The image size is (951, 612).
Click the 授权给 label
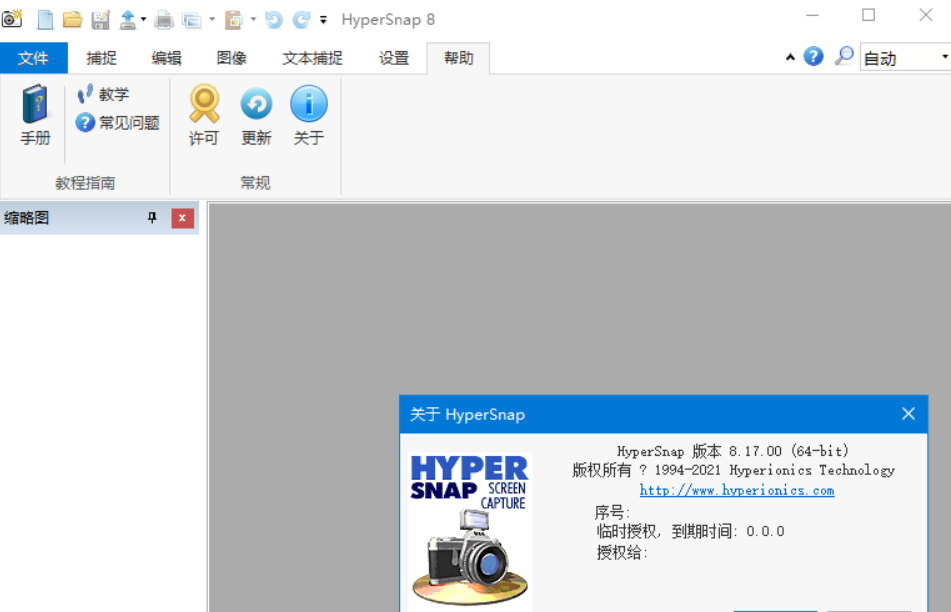[622, 553]
